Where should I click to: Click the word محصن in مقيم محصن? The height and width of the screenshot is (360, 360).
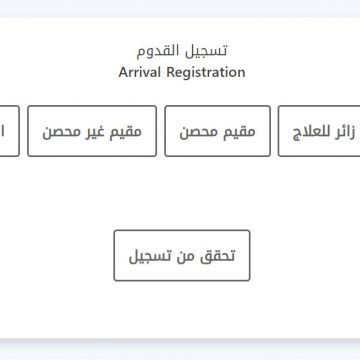(x=196, y=132)
